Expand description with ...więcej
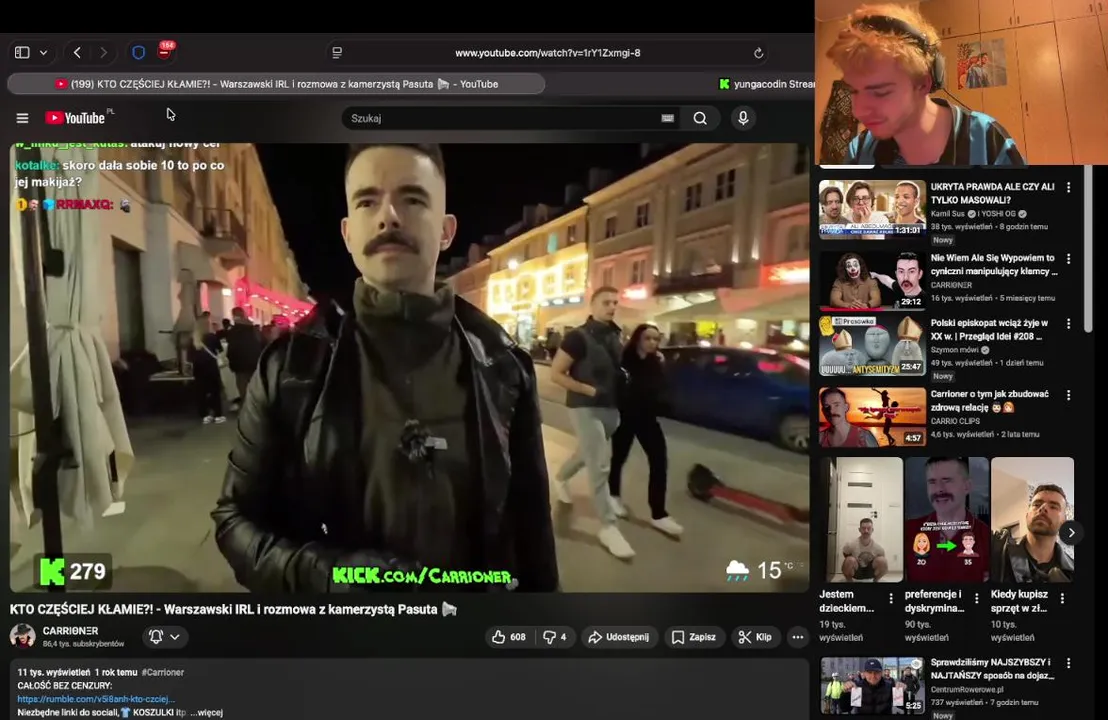The width and height of the screenshot is (1108, 720). click(x=206, y=712)
